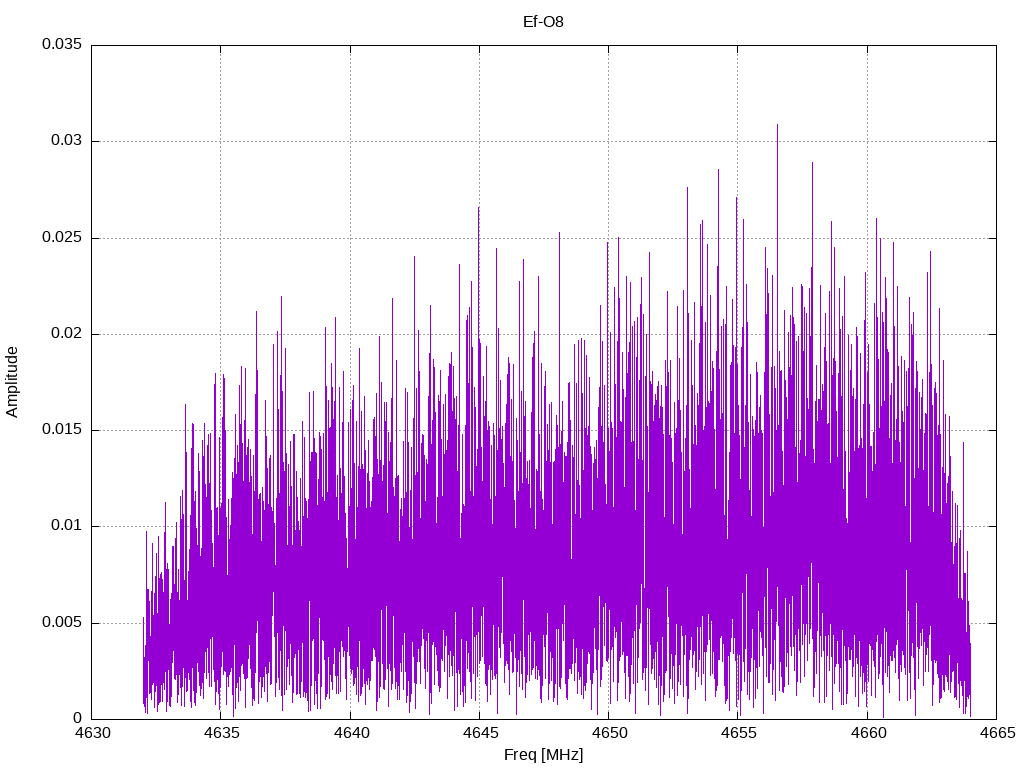Click the tallest spectrum peak near 4656.5 MHz
This screenshot has height=768, width=1024.
pyautogui.click(x=777, y=126)
